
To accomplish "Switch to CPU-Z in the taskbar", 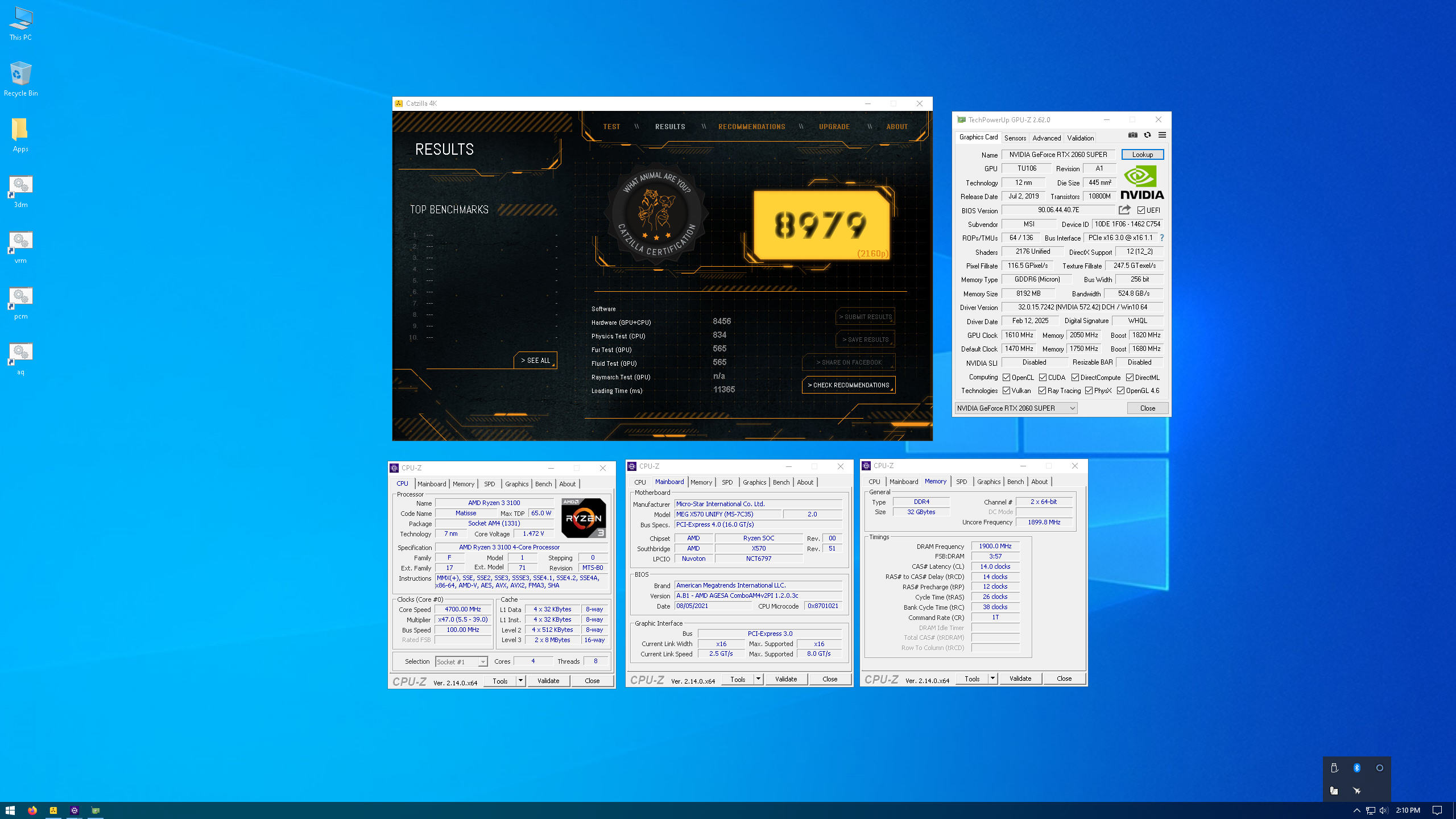I will tap(75, 810).
